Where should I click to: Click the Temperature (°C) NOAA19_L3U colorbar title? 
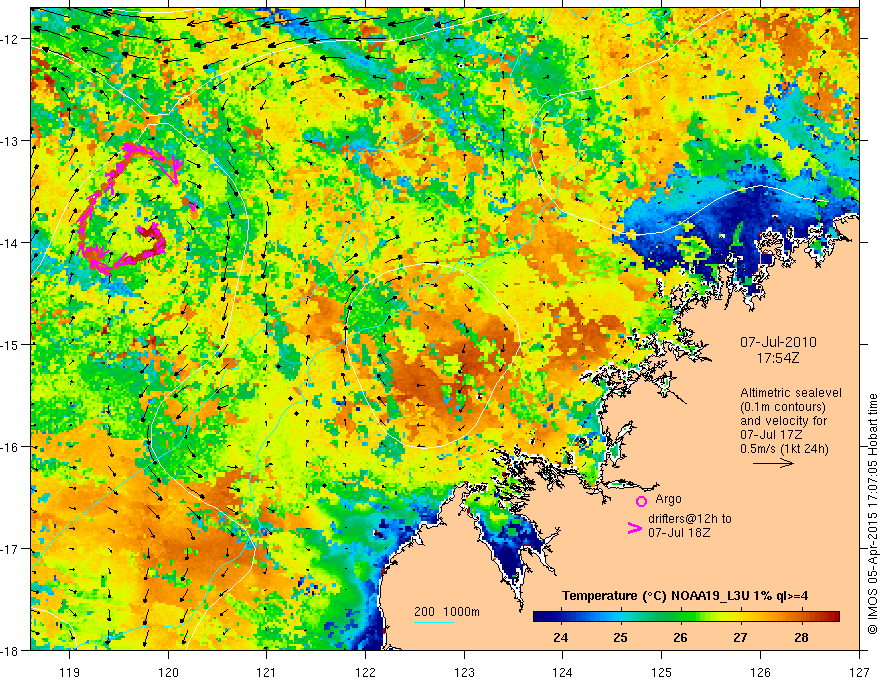click(x=685, y=596)
